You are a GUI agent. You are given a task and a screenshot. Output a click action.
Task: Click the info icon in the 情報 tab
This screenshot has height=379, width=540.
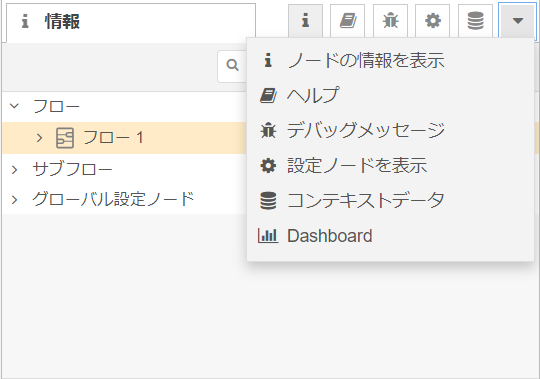[25, 21]
